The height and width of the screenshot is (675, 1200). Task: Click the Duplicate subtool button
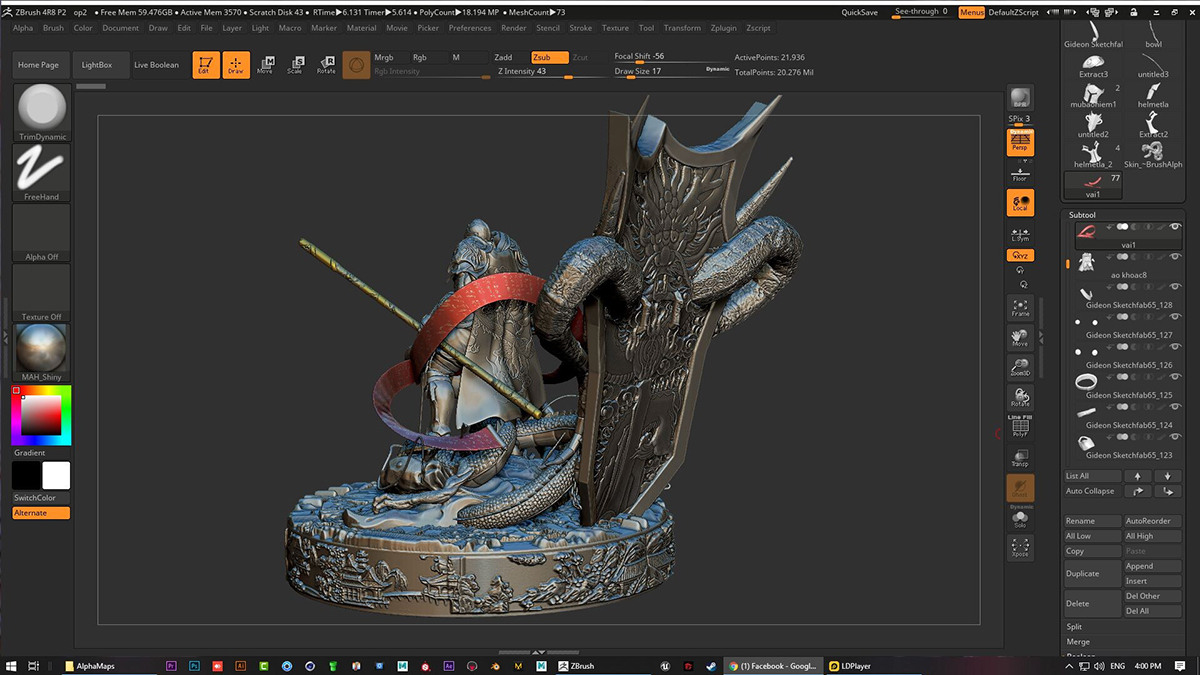[1092, 574]
